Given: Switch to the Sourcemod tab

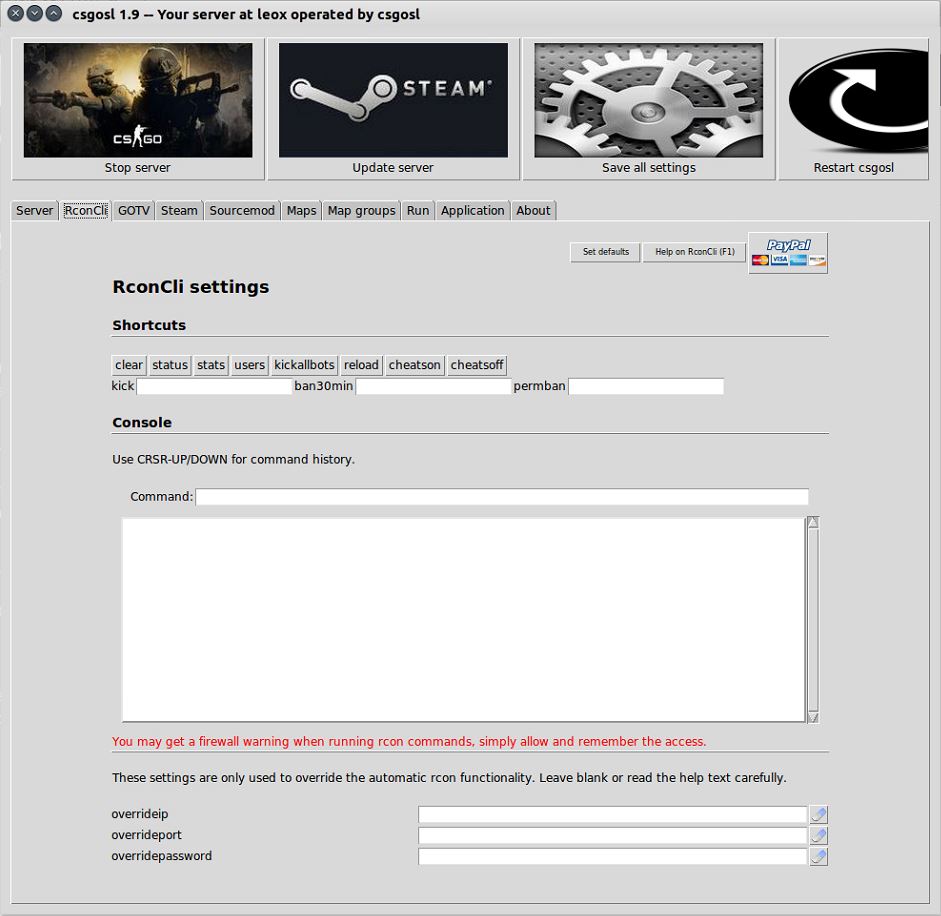Looking at the screenshot, I should click(x=242, y=211).
